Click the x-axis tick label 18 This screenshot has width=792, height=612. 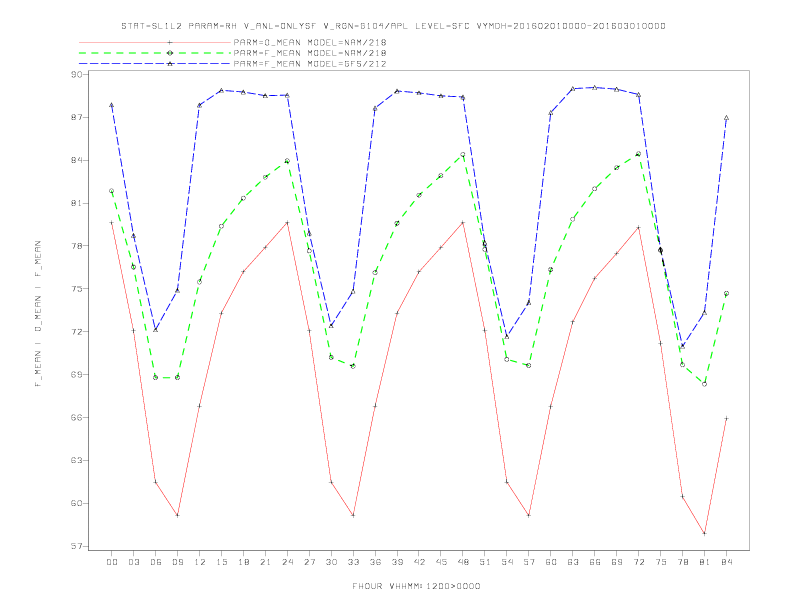tap(243, 562)
